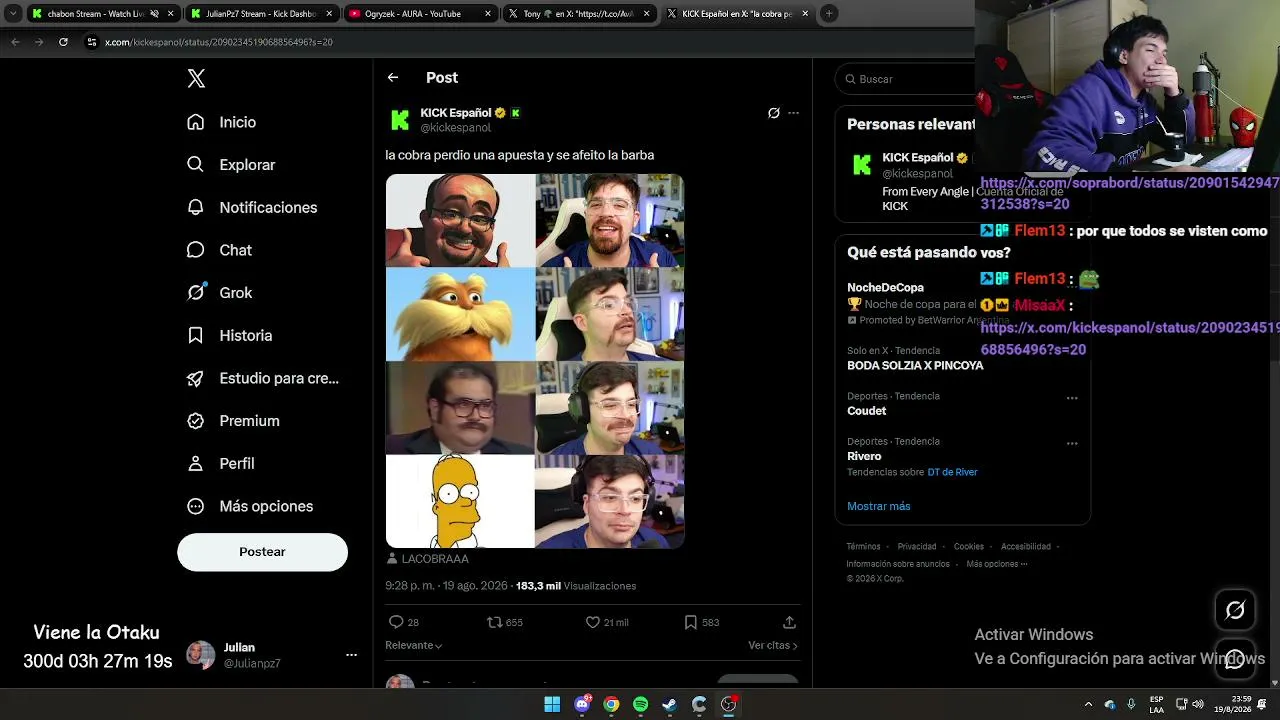The image size is (1280, 720).
Task: Go back with the Post arrow
Action: [x=393, y=77]
